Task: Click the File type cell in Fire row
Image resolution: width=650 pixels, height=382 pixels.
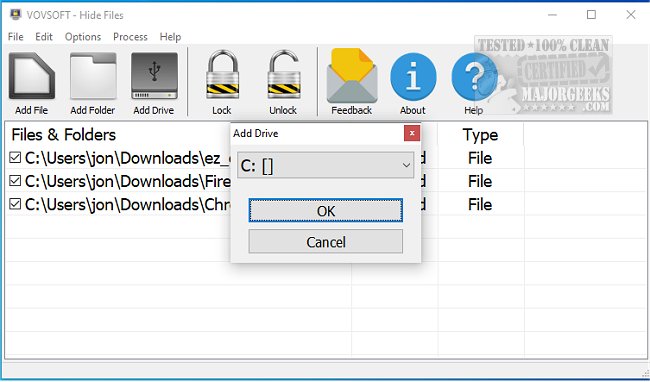Action: click(480, 181)
